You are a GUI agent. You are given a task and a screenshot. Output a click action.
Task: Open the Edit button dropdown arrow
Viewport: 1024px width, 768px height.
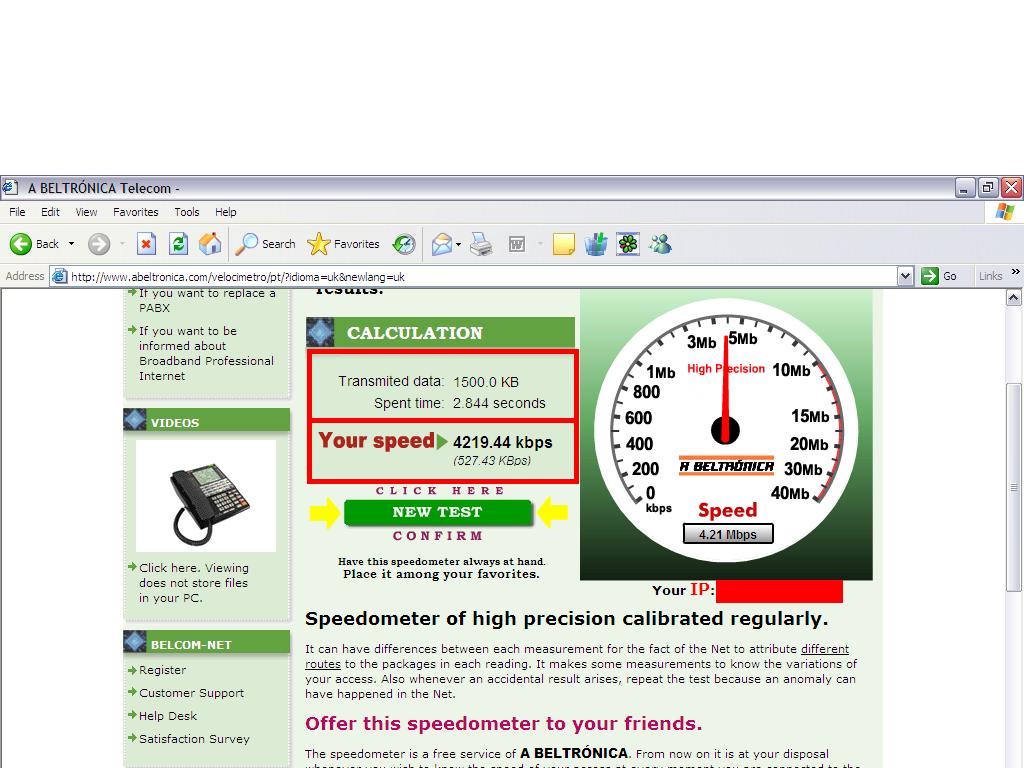[x=539, y=244]
